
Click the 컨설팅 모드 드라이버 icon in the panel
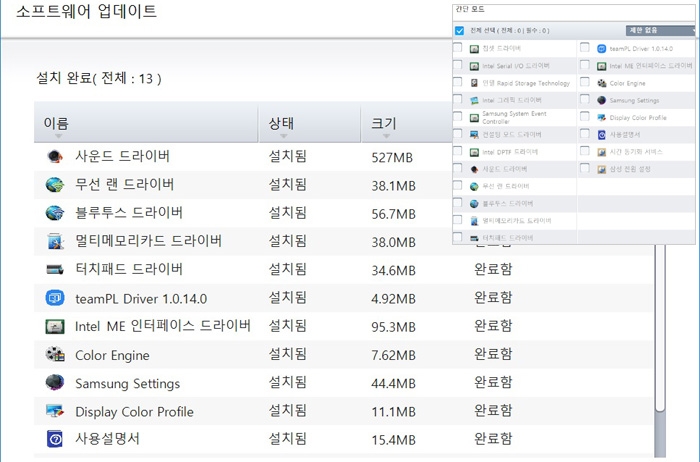tap(474, 134)
